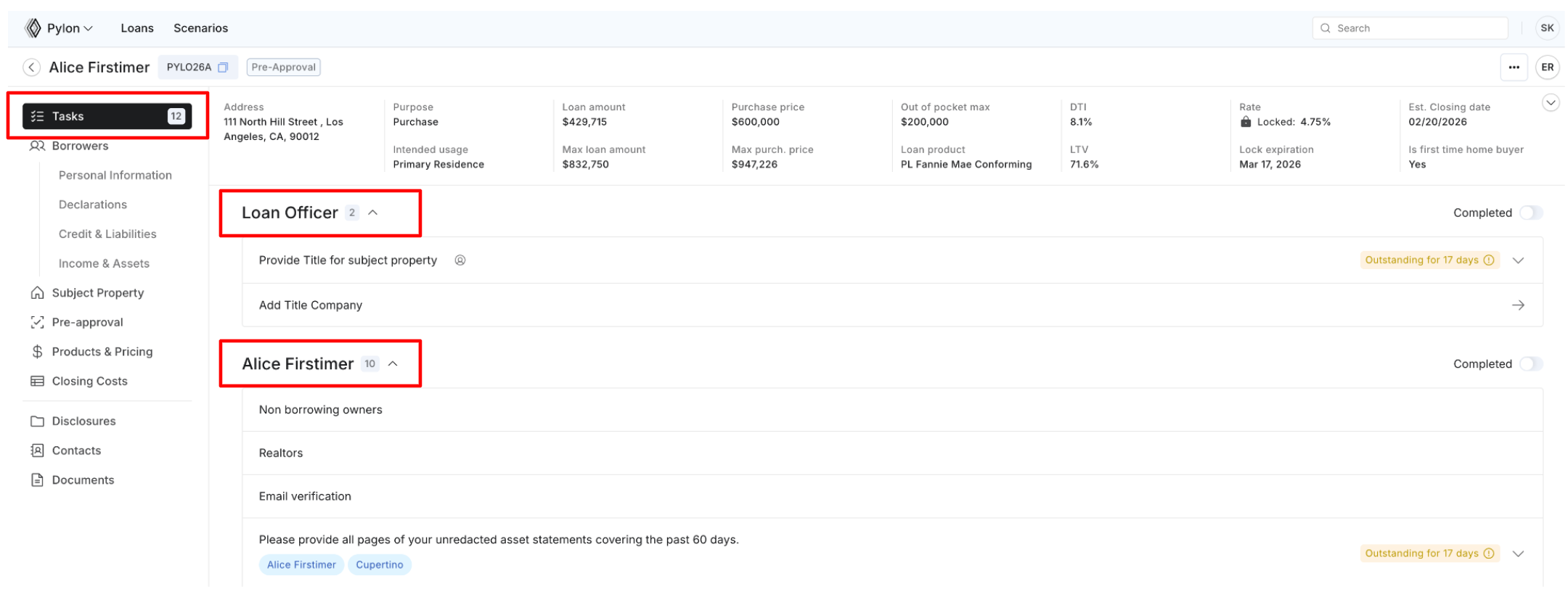The height and width of the screenshot is (589, 1568).
Task: Open the three-dot more options menu
Action: point(1514,67)
